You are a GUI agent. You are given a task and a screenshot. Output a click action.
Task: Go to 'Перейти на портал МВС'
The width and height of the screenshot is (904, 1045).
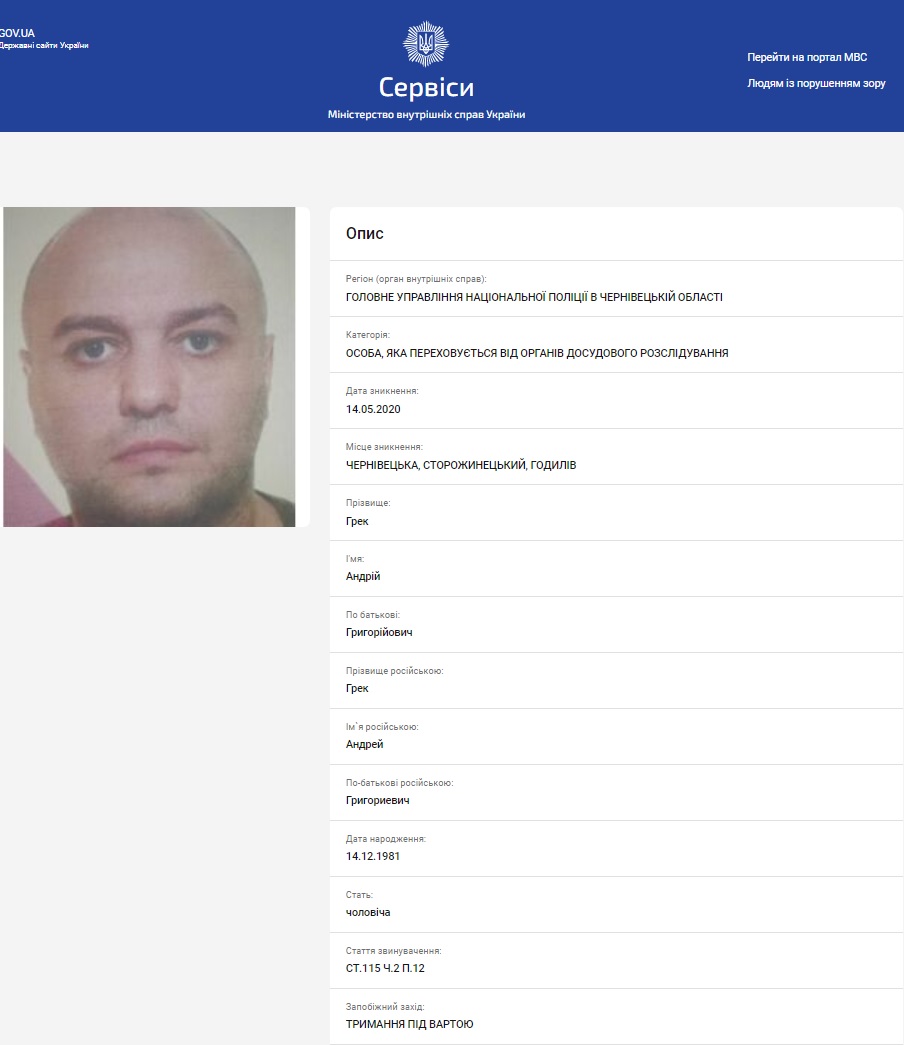(x=806, y=57)
